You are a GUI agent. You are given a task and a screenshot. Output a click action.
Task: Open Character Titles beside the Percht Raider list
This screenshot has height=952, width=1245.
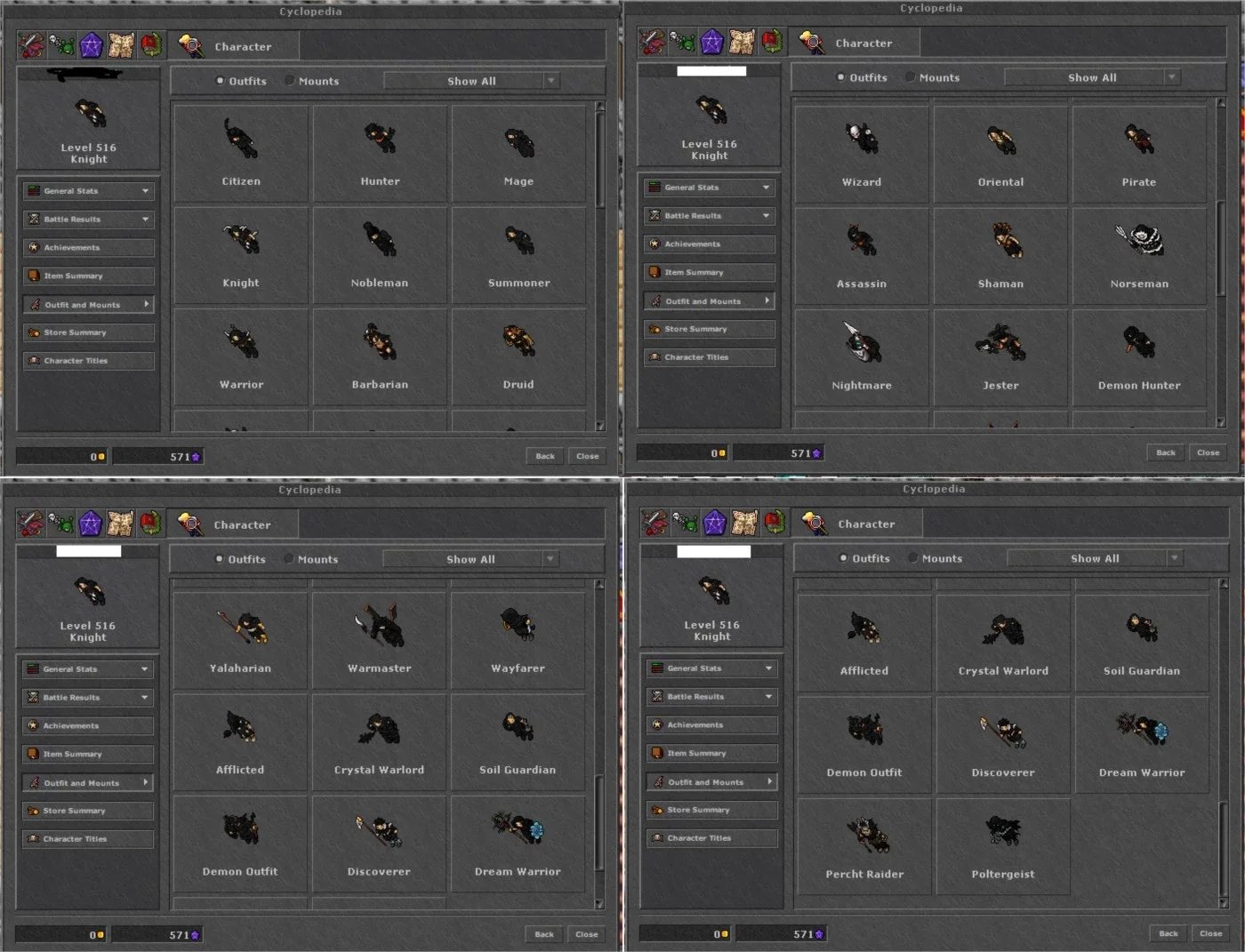point(711,838)
